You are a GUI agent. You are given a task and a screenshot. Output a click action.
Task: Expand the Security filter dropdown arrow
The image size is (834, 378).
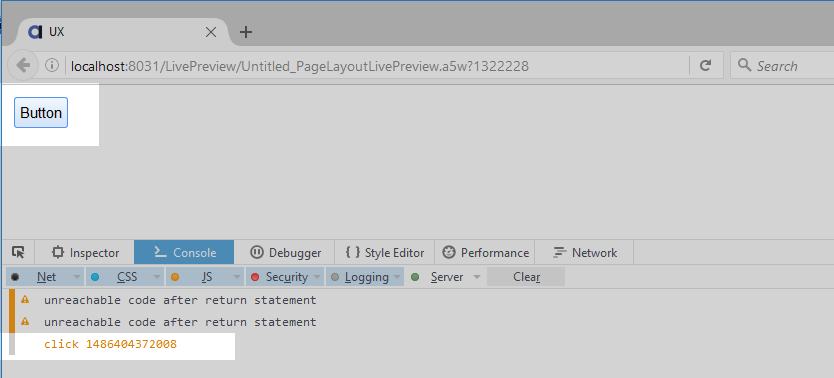(x=318, y=278)
